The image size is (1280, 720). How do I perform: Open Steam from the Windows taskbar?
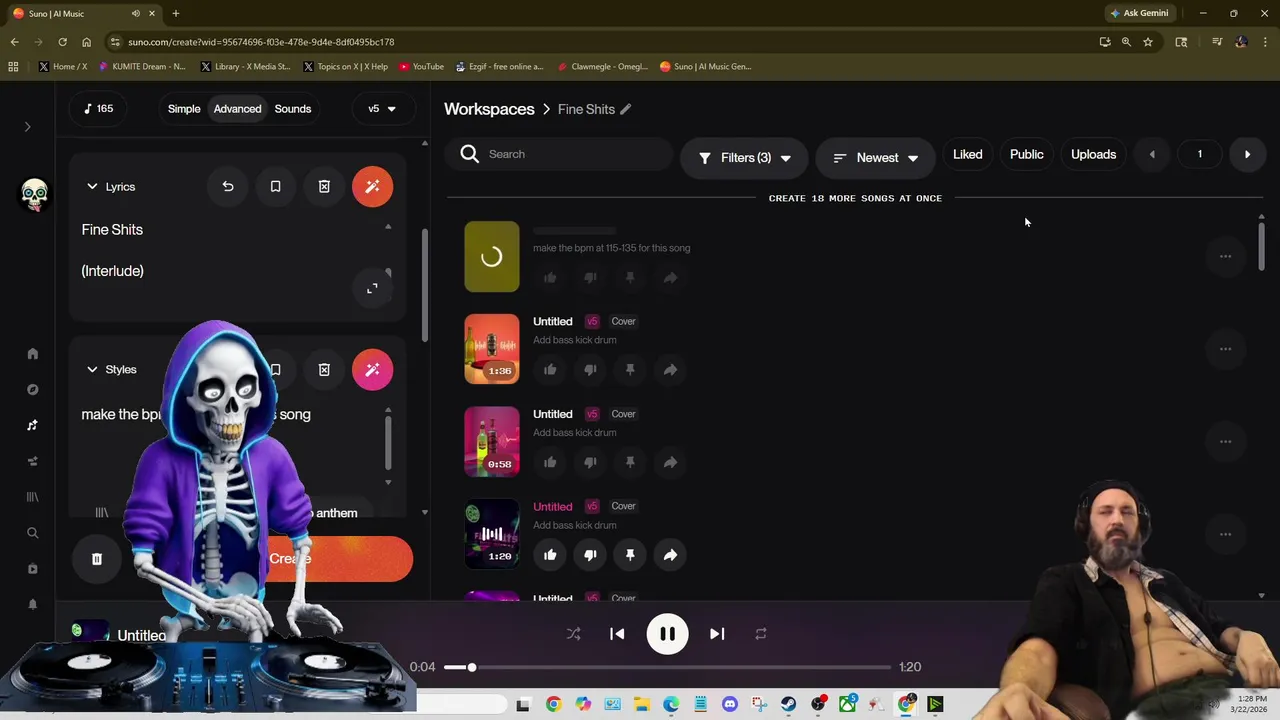point(788,705)
